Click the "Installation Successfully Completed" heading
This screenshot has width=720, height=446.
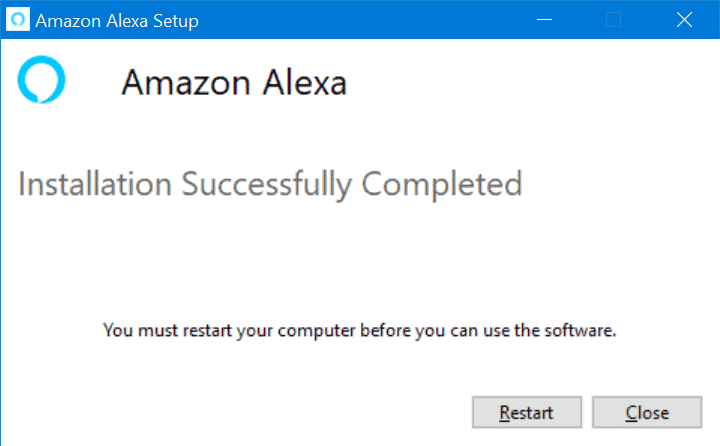[270, 185]
